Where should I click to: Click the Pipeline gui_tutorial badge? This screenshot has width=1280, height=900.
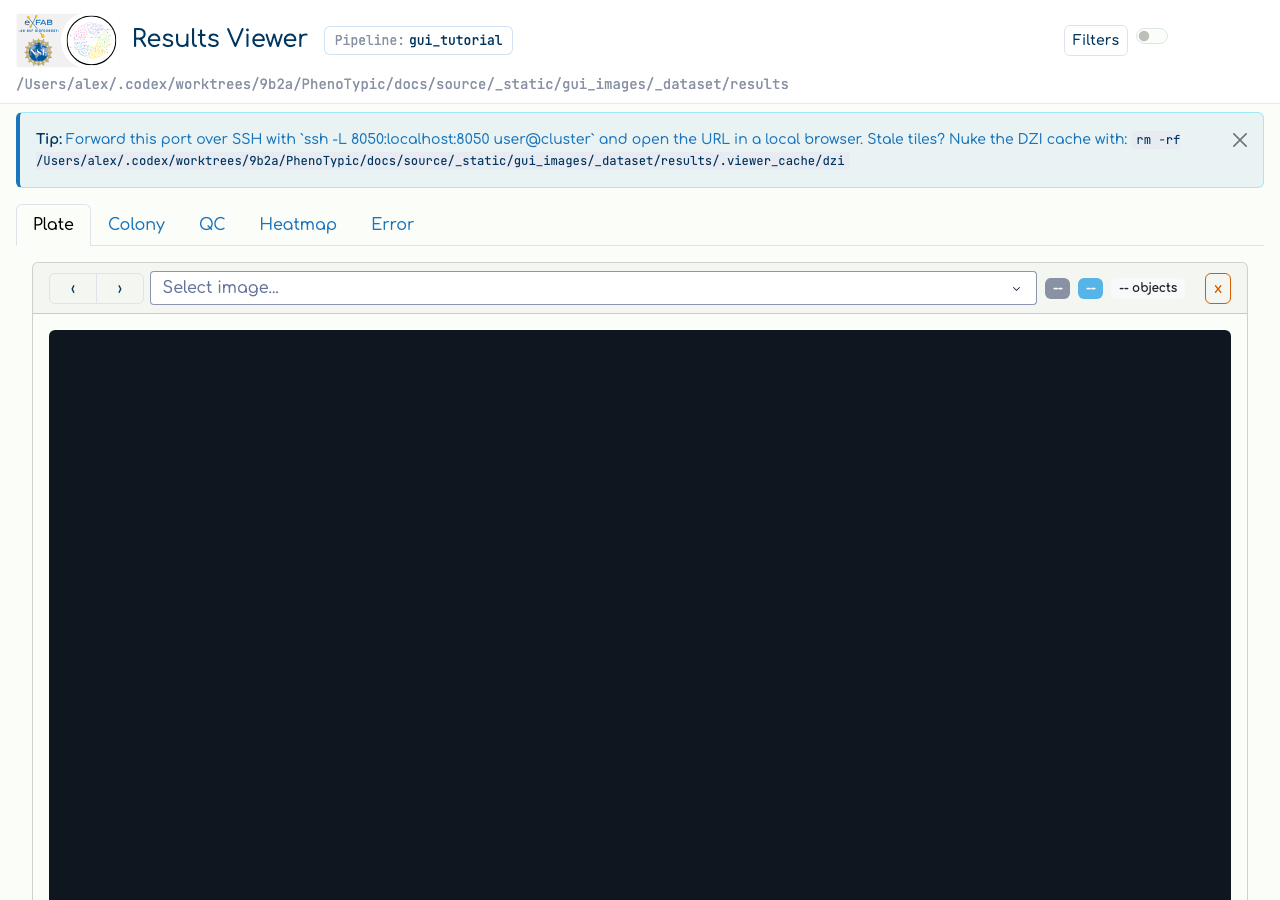(x=418, y=40)
